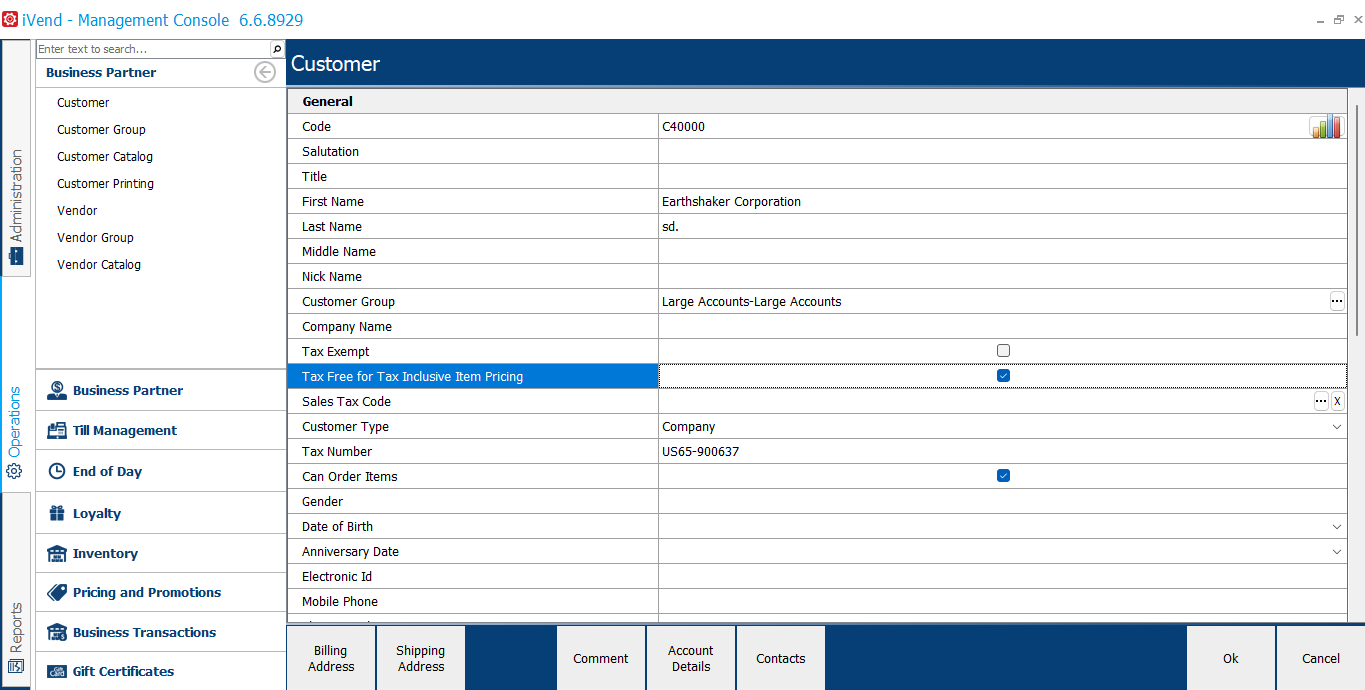This screenshot has width=1365, height=690.
Task: Clear Sales Tax Code with X button
Action: tap(1338, 401)
